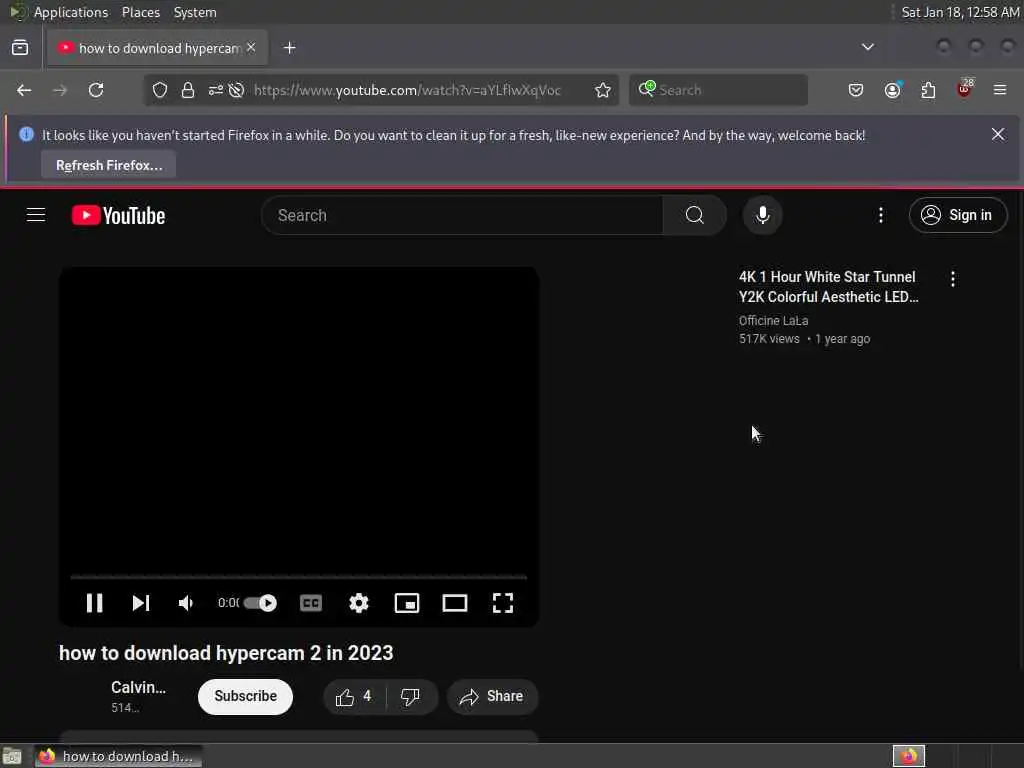Enable miniplayer mode icon
This screenshot has height=768, width=1024.
click(x=407, y=603)
